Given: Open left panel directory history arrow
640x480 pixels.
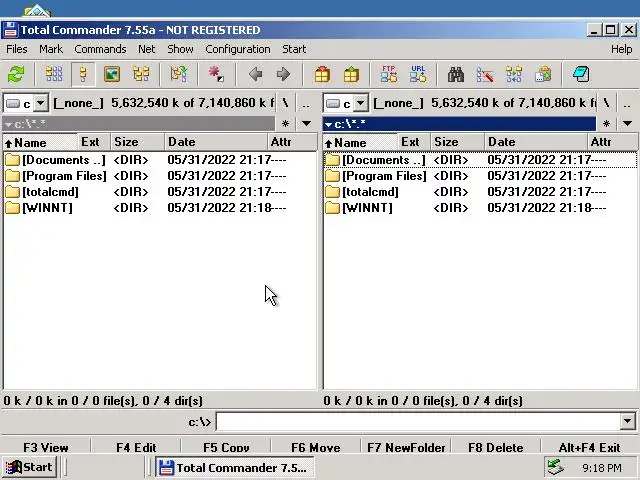Looking at the screenshot, I should click(x=307, y=124).
